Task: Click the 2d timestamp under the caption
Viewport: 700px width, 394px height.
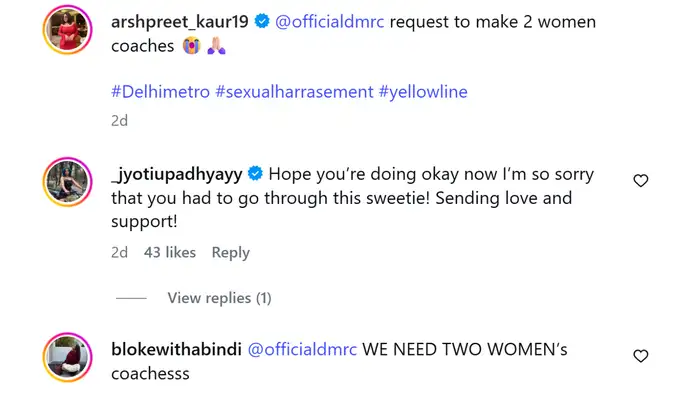Action: [x=119, y=120]
